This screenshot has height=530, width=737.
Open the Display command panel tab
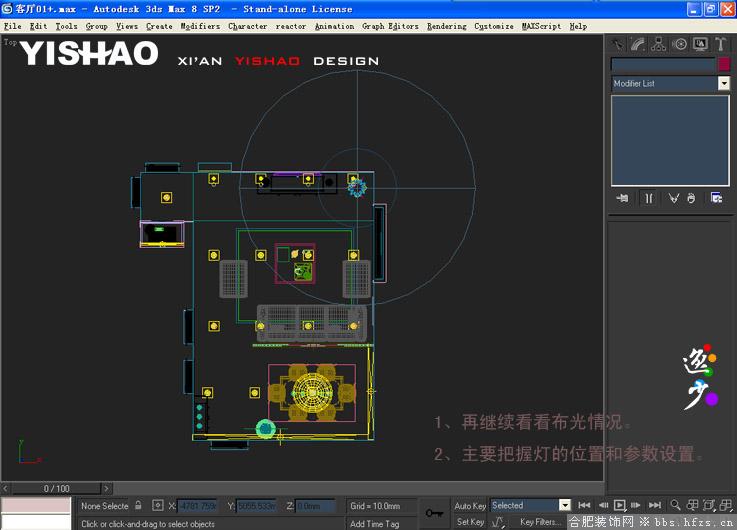(x=700, y=45)
